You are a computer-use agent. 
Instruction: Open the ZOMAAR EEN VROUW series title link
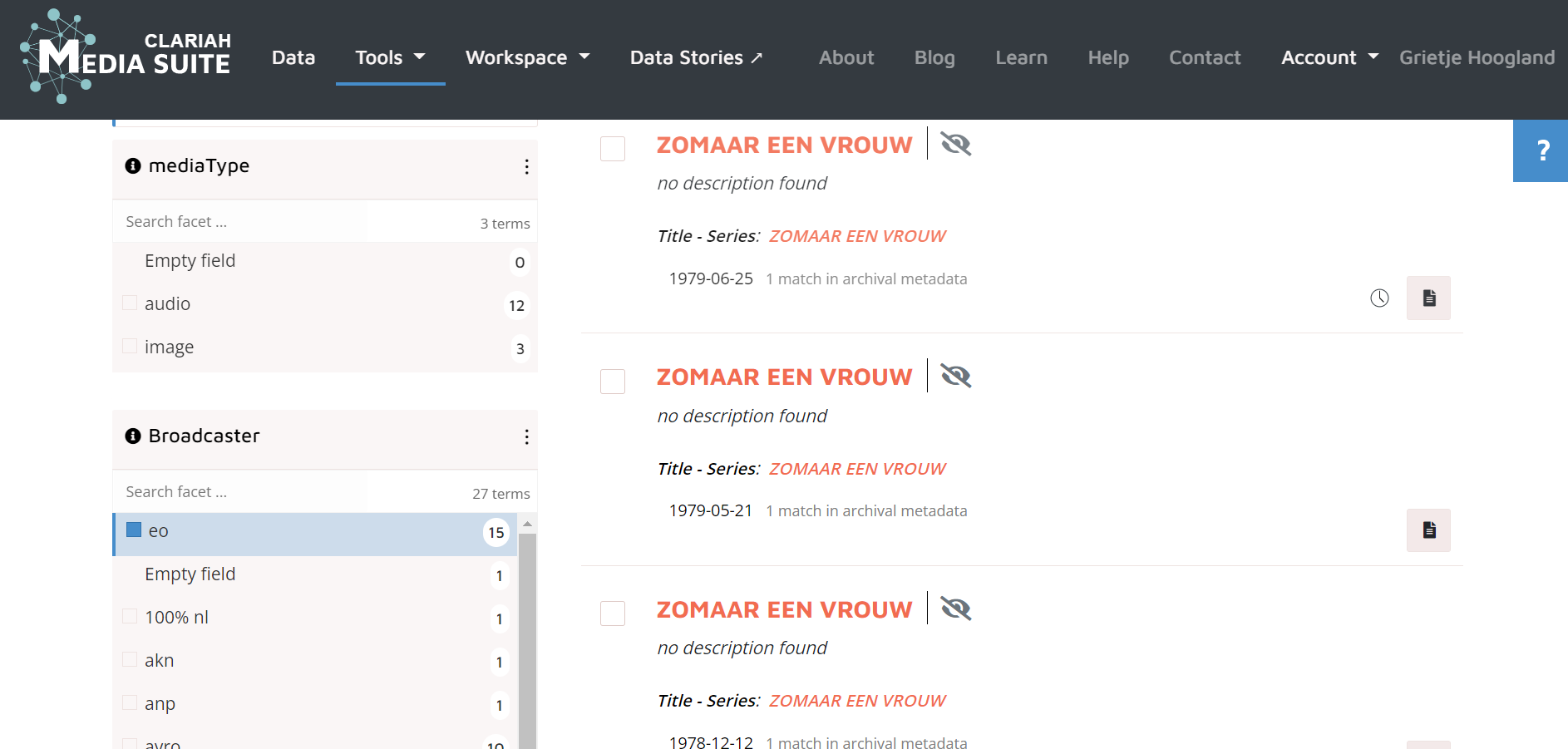(856, 235)
